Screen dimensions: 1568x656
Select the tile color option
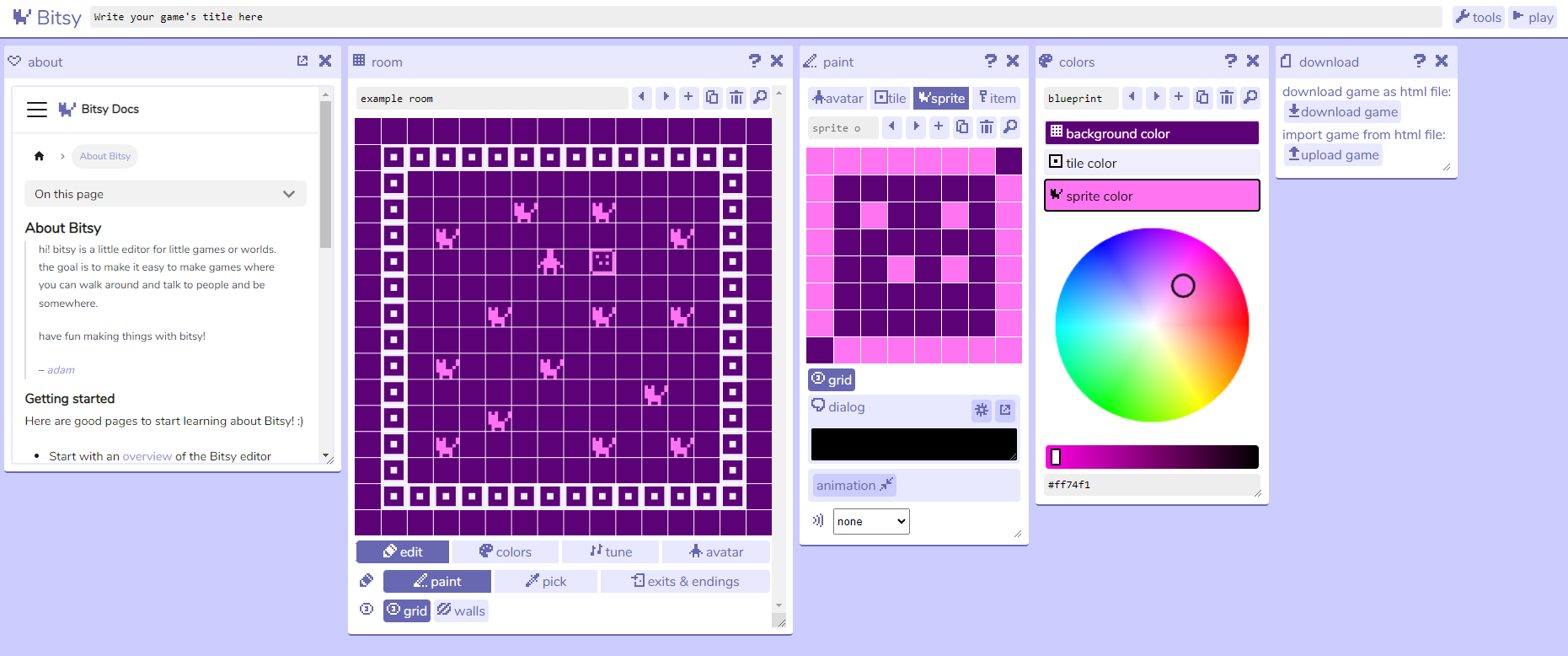tap(1152, 163)
